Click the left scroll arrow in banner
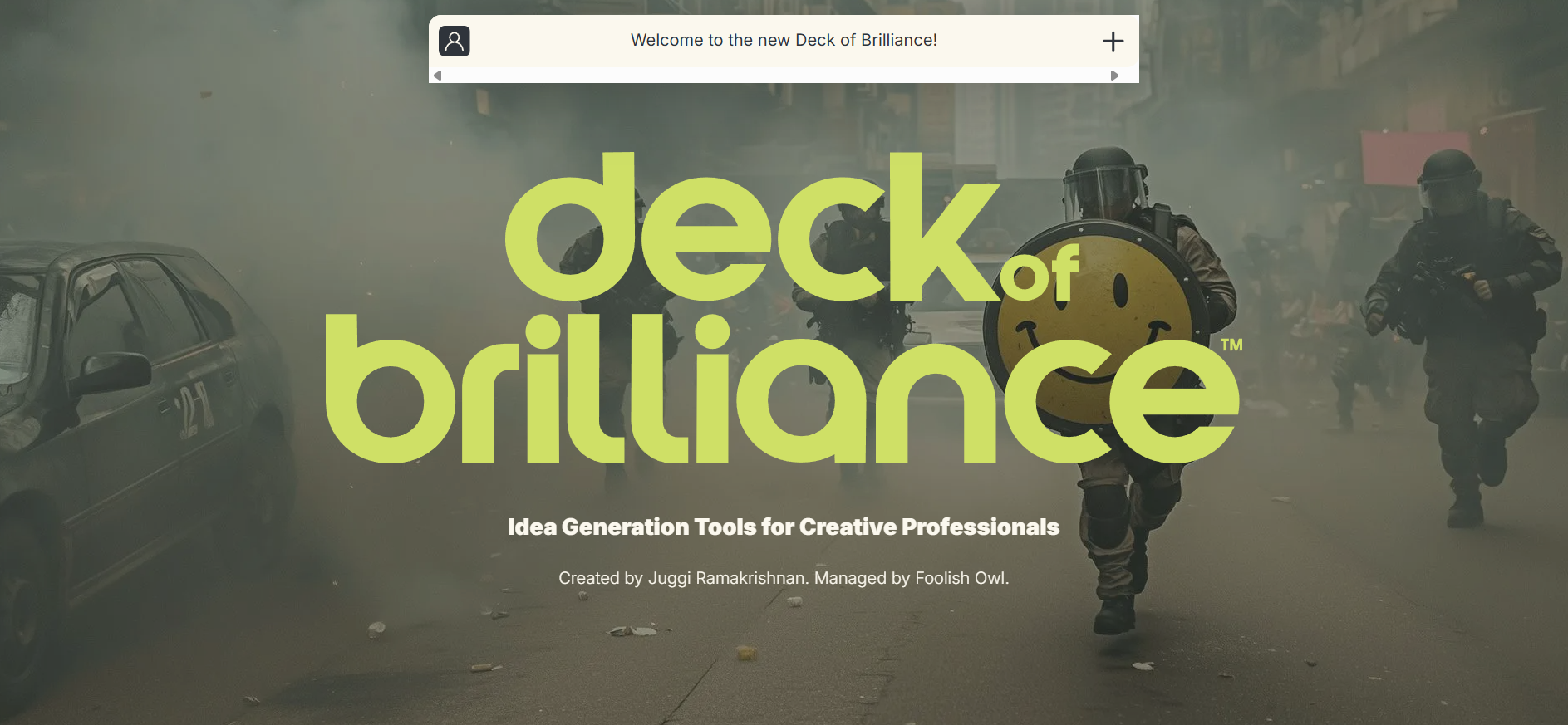The height and width of the screenshot is (725, 1568). [437, 76]
